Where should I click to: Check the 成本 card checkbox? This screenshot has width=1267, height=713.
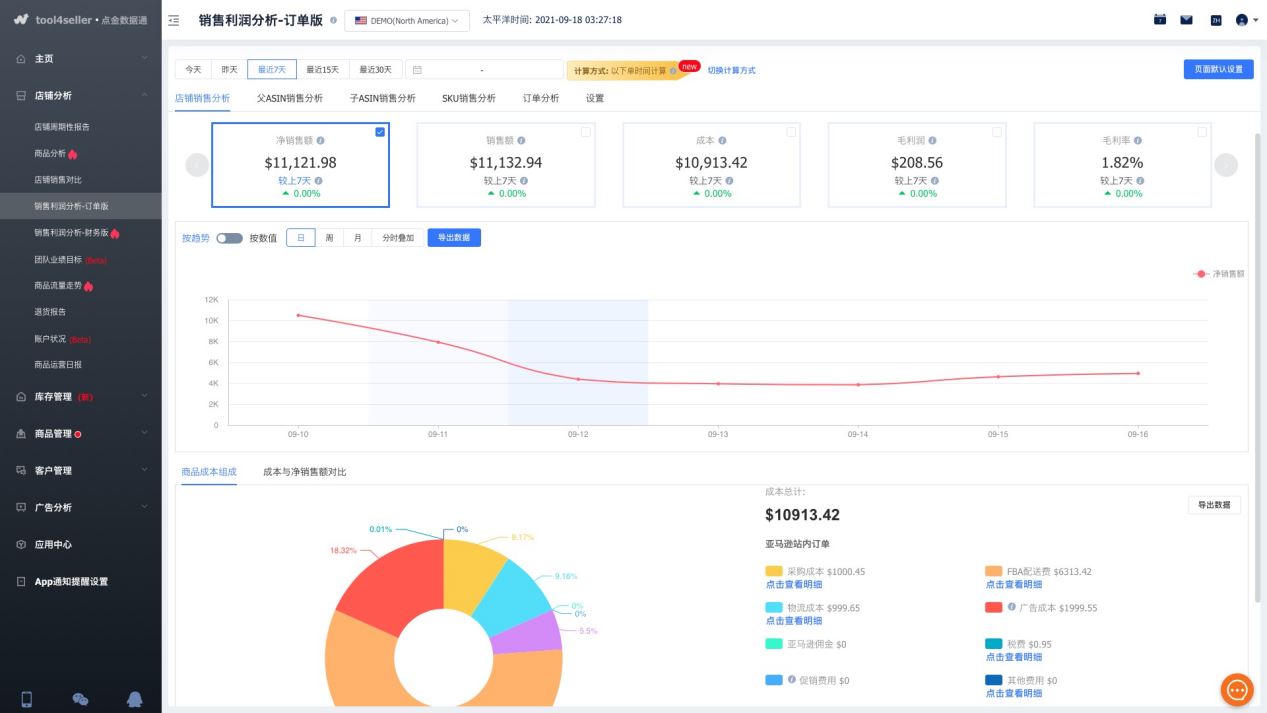pyautogui.click(x=791, y=132)
